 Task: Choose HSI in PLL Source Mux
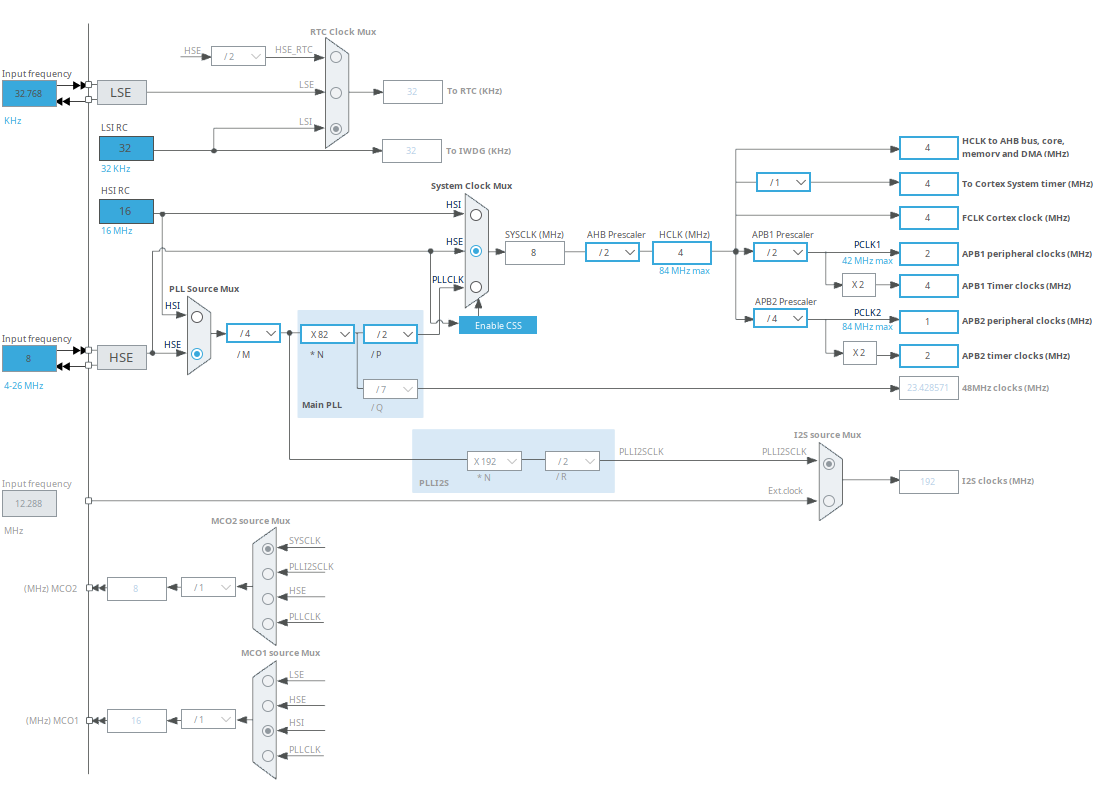coord(197,317)
